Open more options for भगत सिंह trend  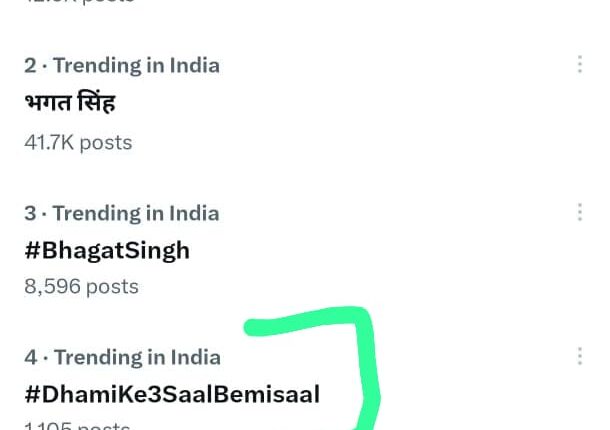(580, 65)
